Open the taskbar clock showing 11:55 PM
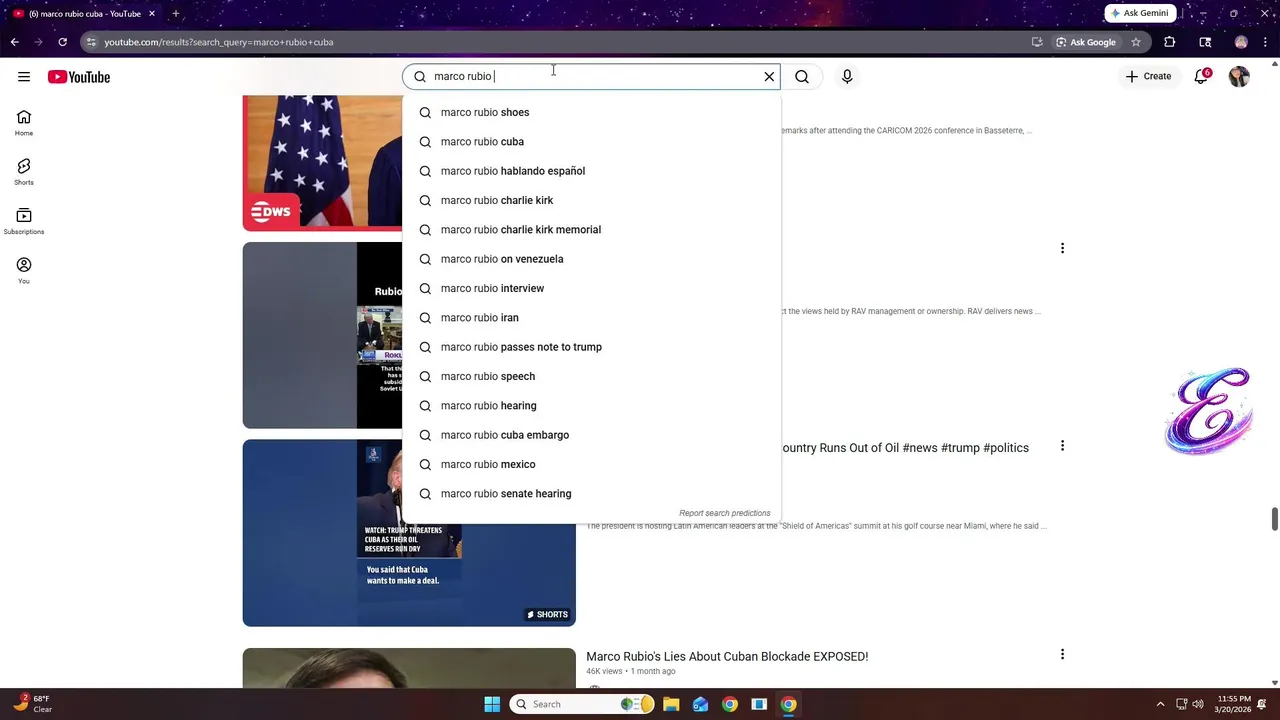The height and width of the screenshot is (720, 1280). [1235, 704]
